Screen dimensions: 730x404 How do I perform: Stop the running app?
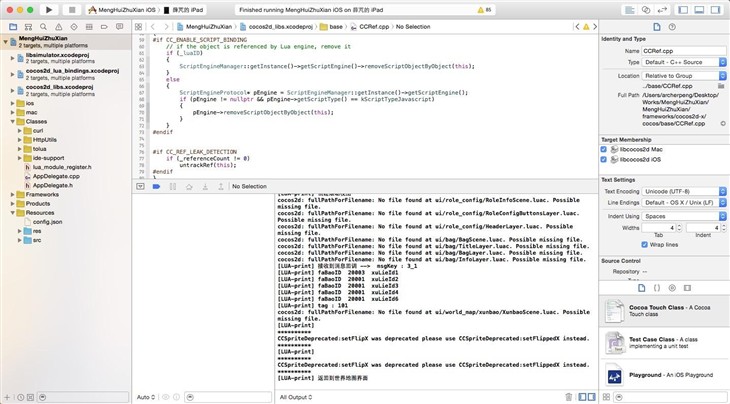(72, 10)
